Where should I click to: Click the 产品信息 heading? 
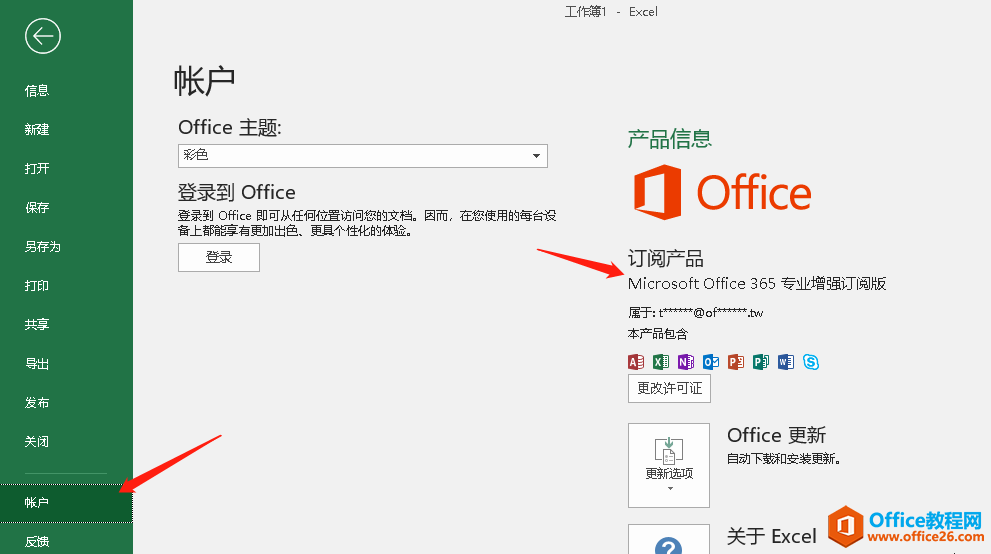[669, 138]
